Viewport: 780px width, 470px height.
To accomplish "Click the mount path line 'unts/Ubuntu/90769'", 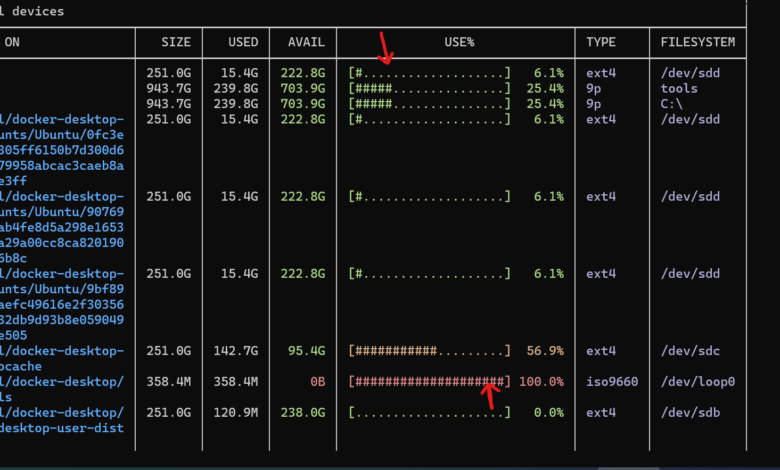I will (x=62, y=212).
